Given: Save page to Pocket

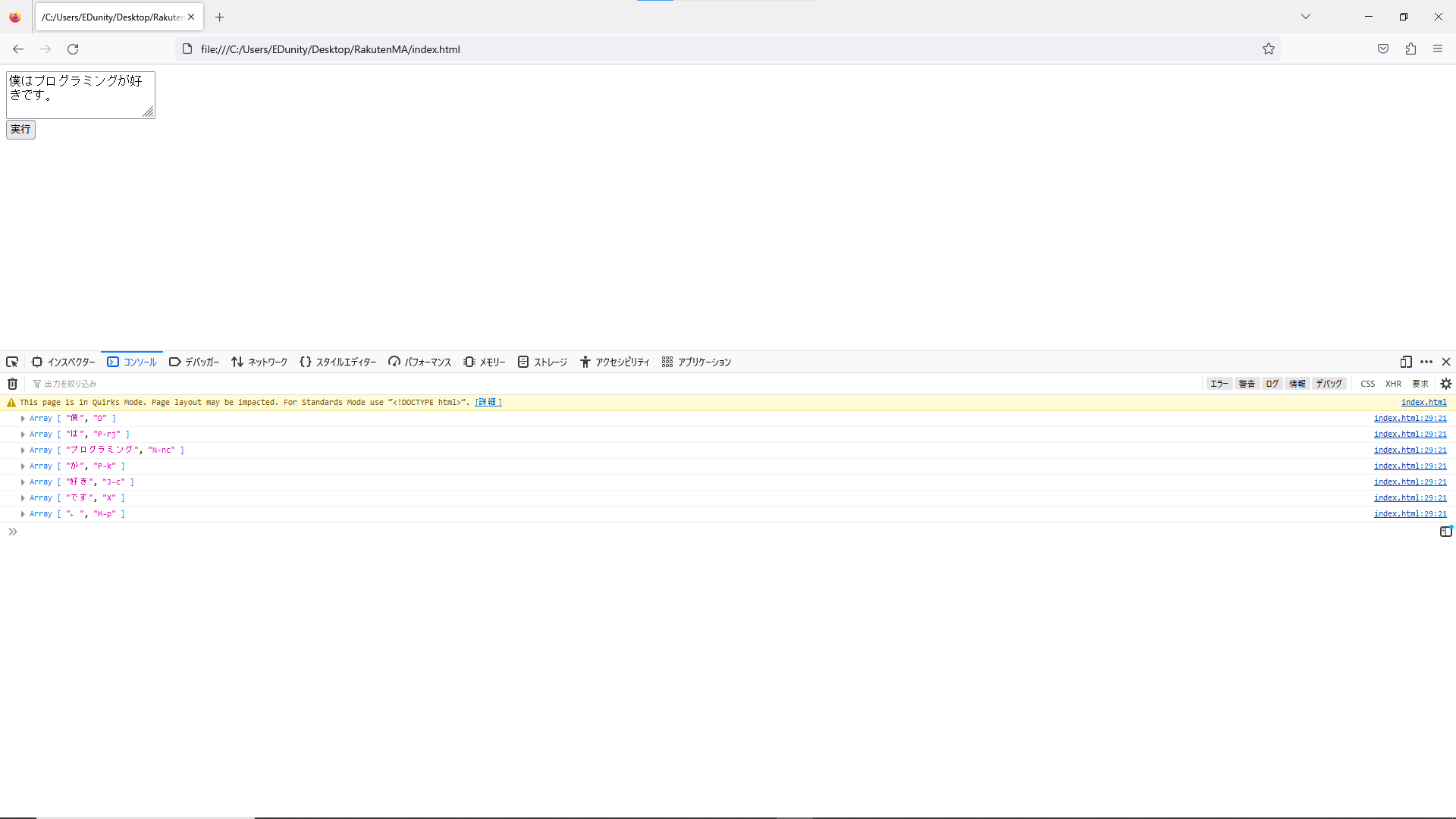Looking at the screenshot, I should click(x=1382, y=49).
